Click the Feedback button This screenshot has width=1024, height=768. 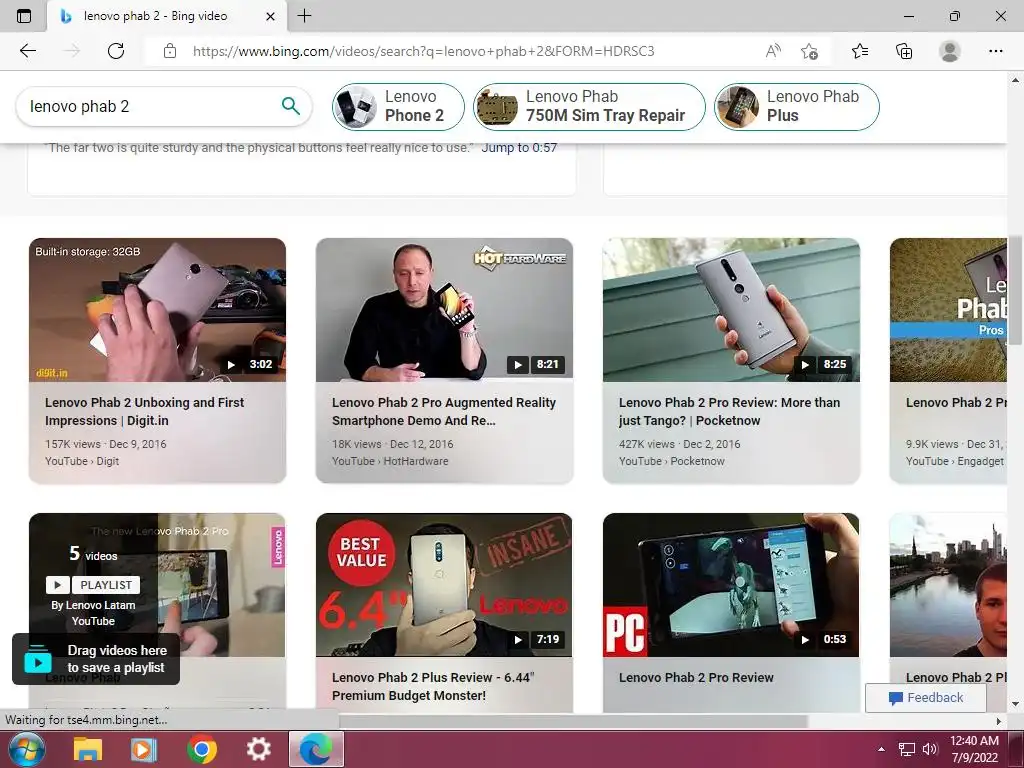925,697
